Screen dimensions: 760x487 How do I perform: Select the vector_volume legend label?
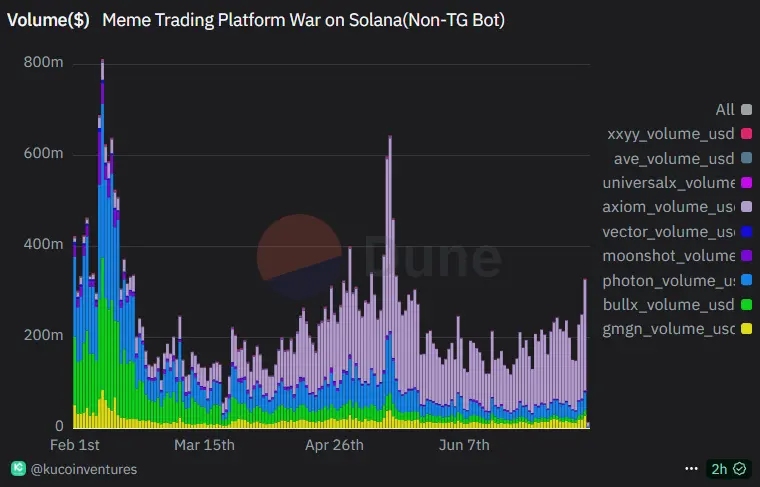coord(669,232)
